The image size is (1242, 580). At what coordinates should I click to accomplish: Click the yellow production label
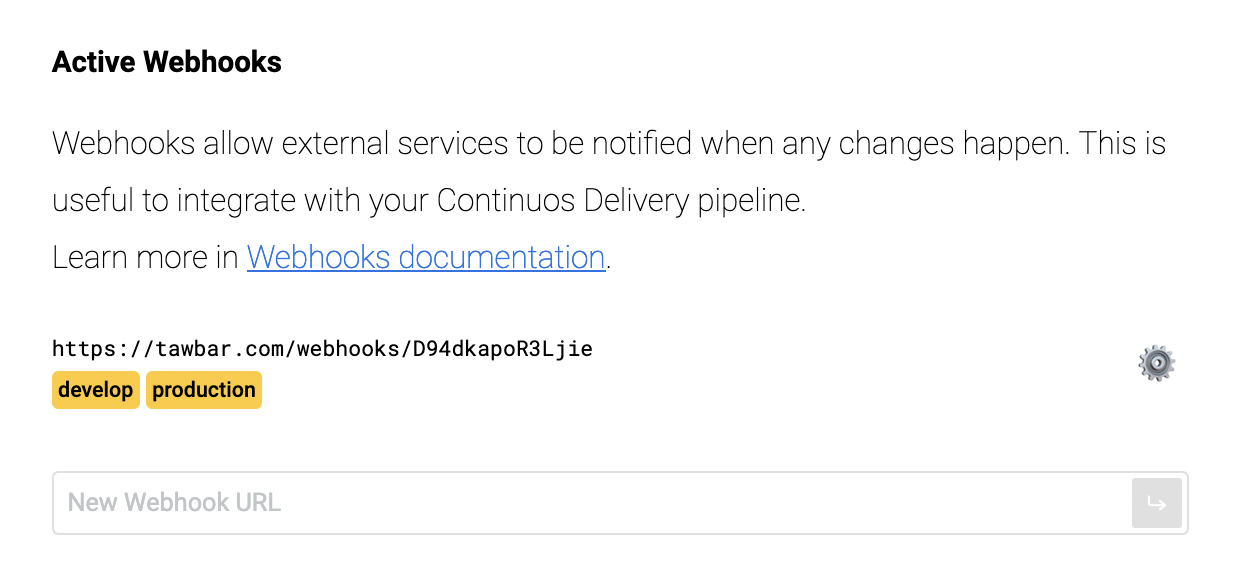204,390
